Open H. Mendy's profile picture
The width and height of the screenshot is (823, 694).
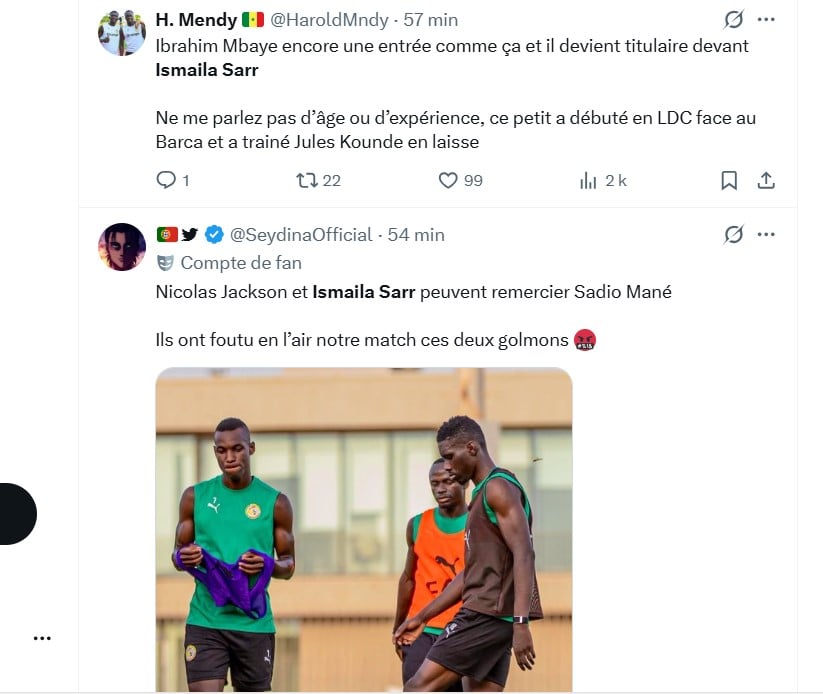point(122,32)
